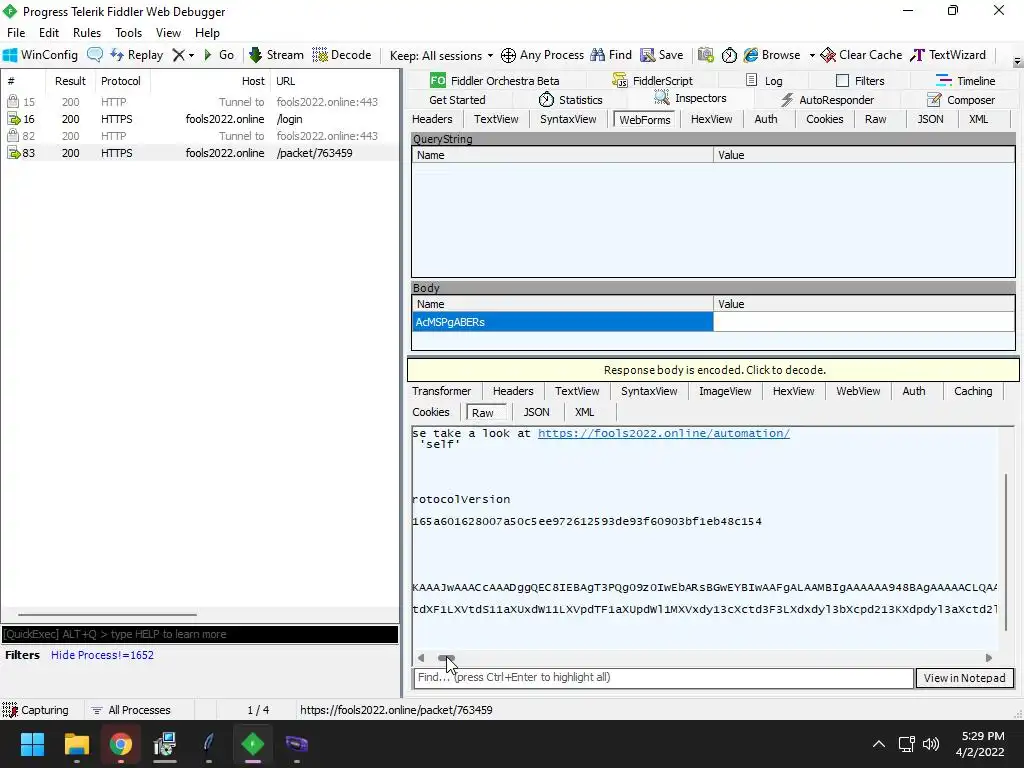Click the response body encoded decode bar

tap(713, 370)
